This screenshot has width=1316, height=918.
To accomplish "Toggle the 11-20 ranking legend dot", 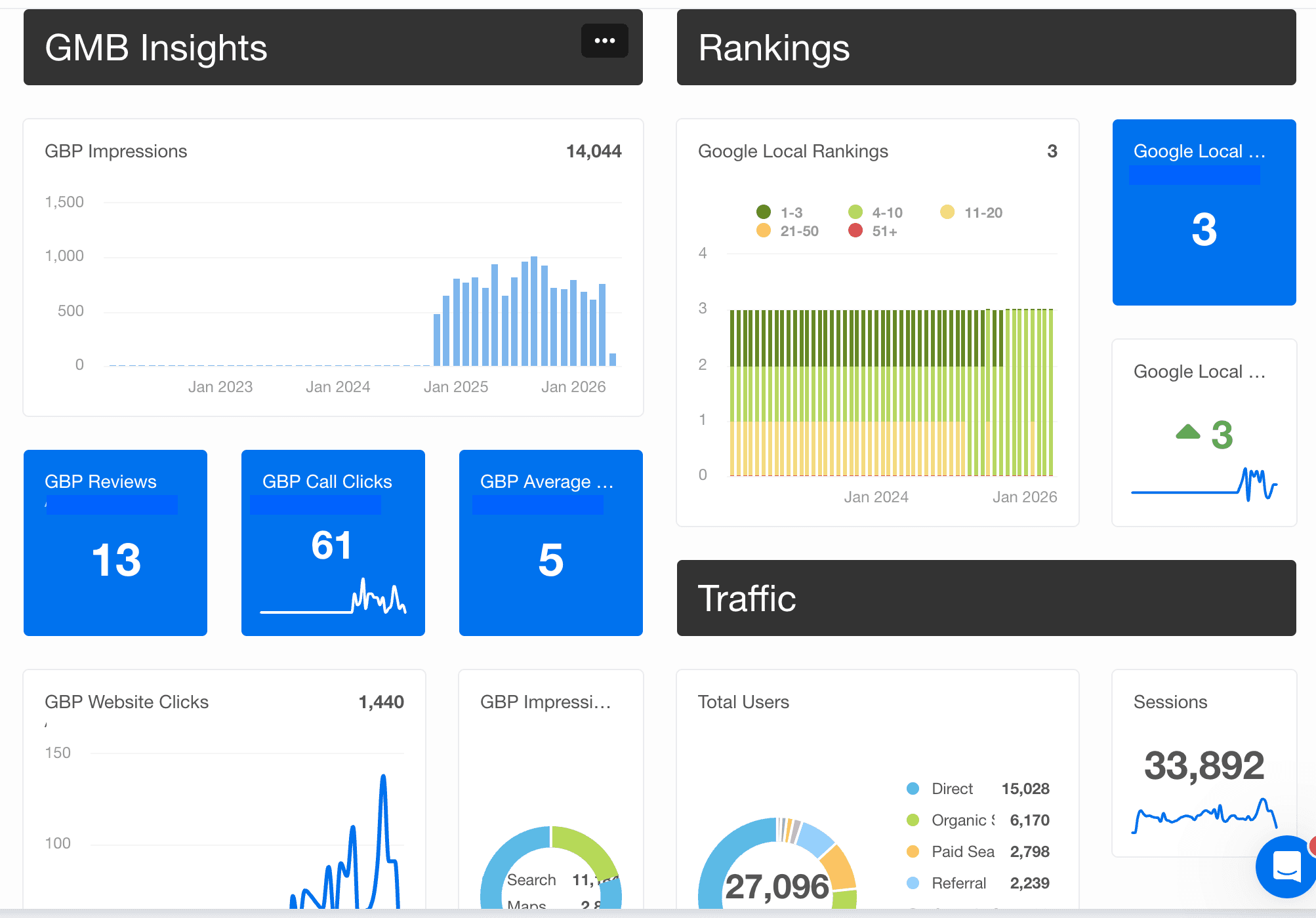I will 947,212.
